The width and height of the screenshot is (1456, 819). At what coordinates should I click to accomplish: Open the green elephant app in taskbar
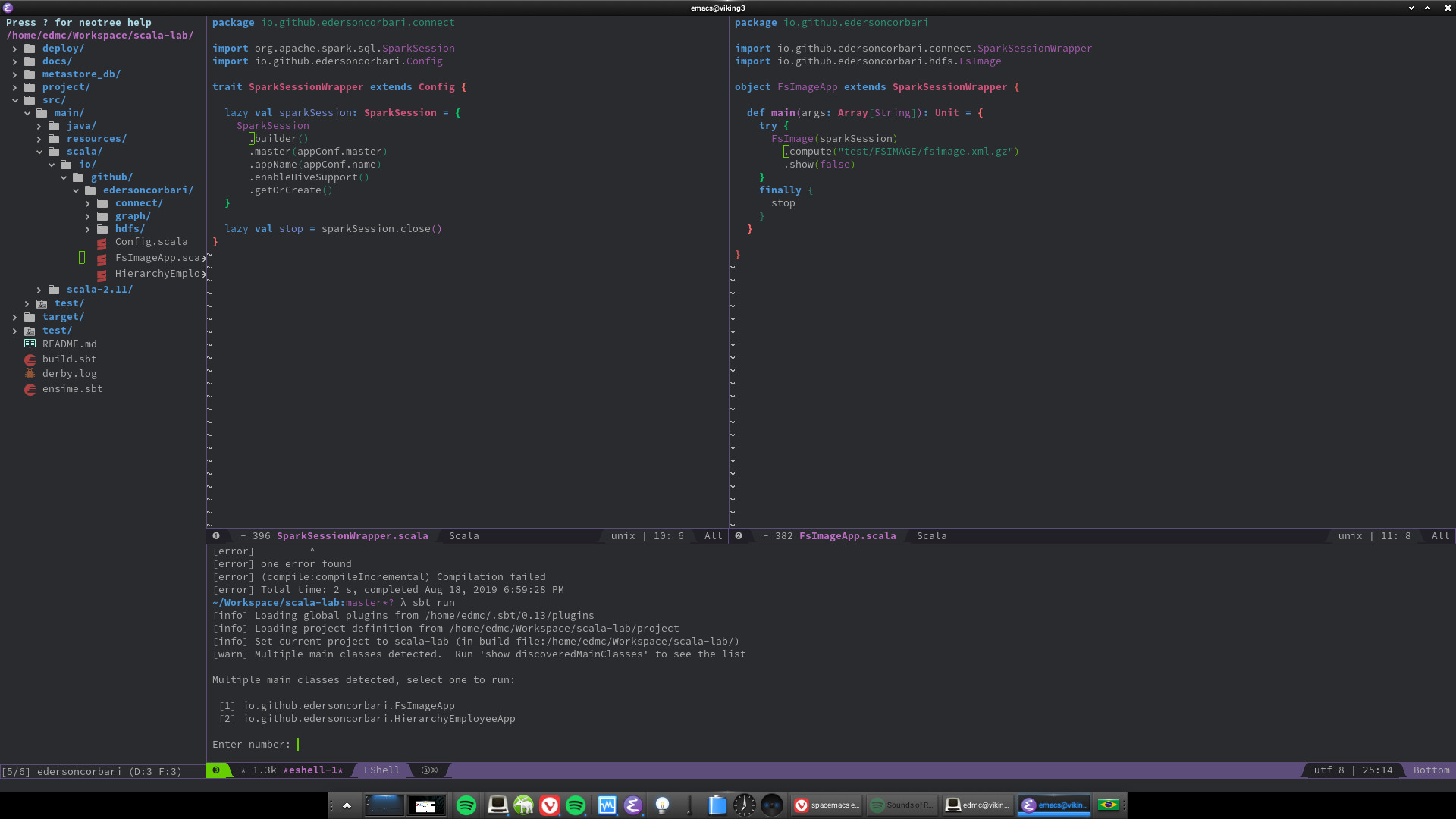[x=523, y=805]
